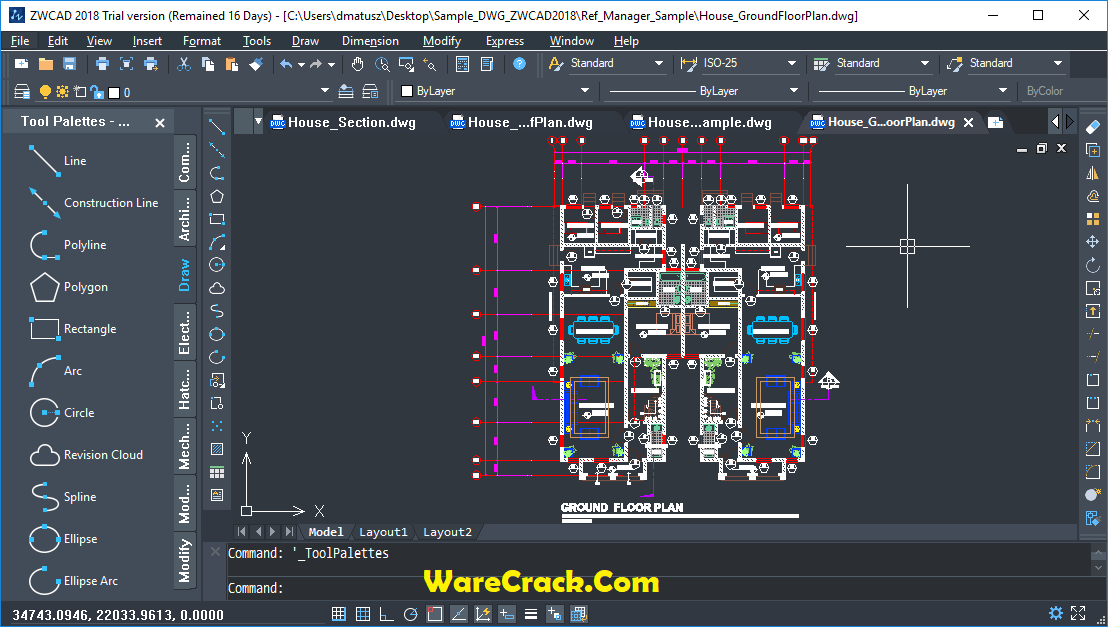Select the Hatch icon in the vertical draw toolbar

[217, 449]
